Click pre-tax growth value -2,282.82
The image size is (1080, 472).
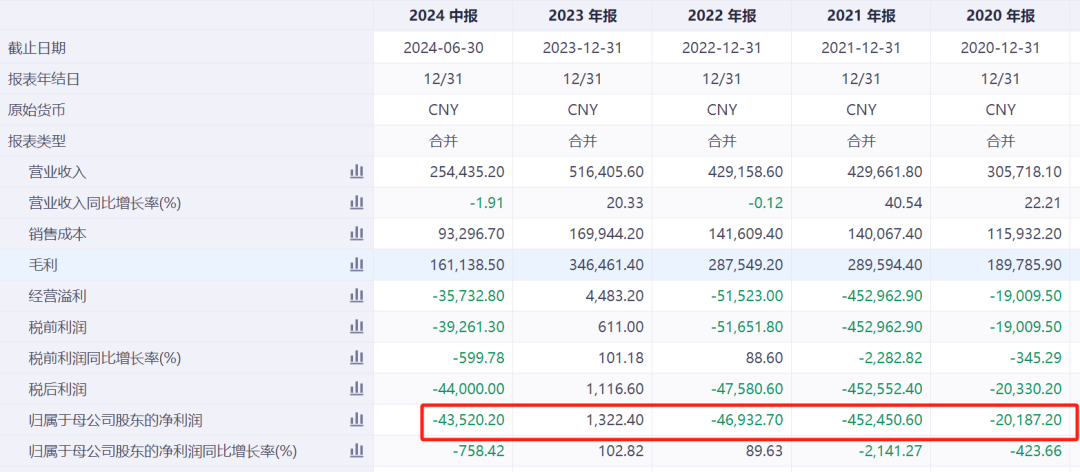click(x=892, y=358)
